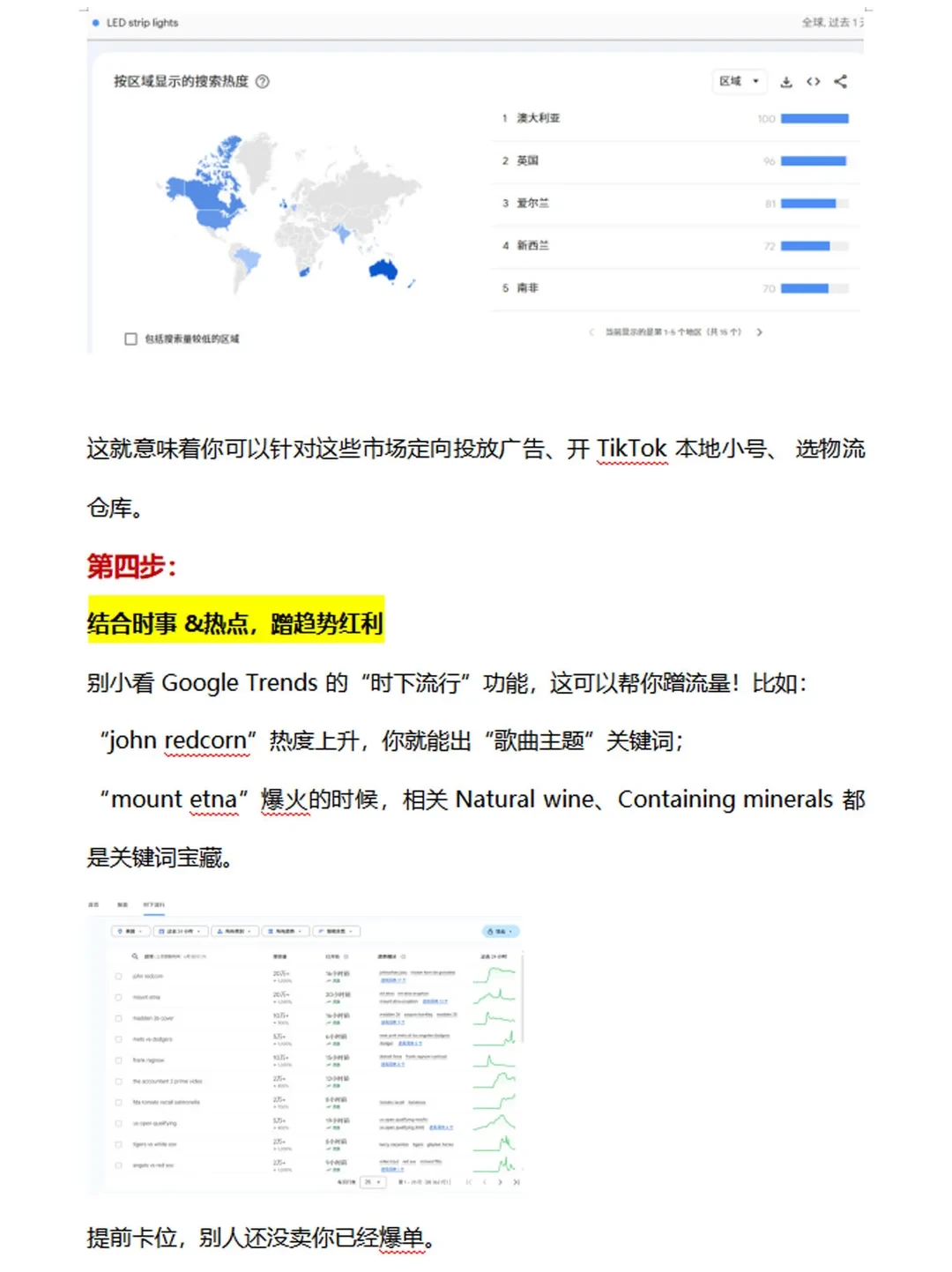
Task: Go to previous page of region rankings
Action: [x=591, y=332]
